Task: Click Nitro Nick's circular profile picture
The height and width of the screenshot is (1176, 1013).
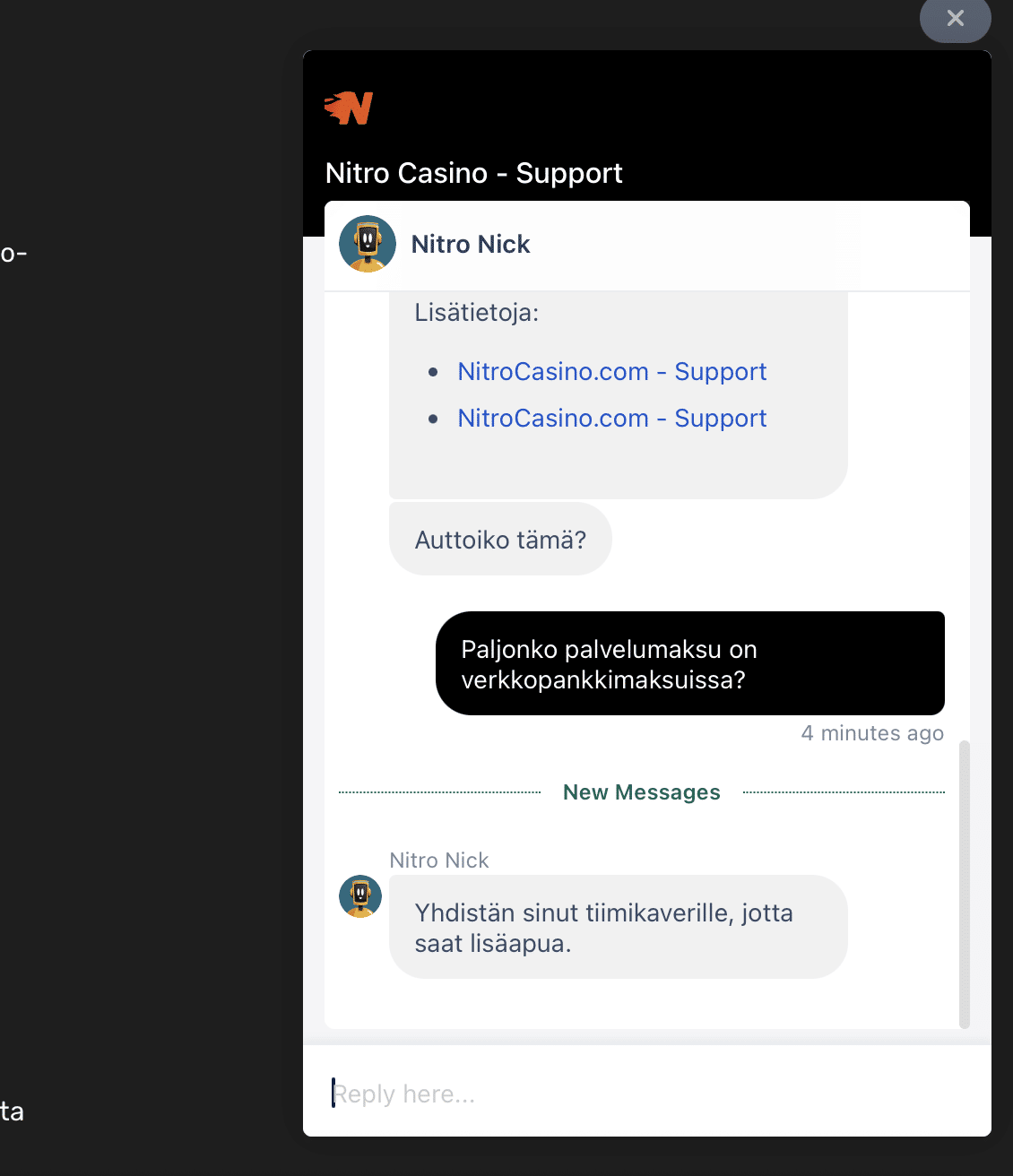Action: 367,243
